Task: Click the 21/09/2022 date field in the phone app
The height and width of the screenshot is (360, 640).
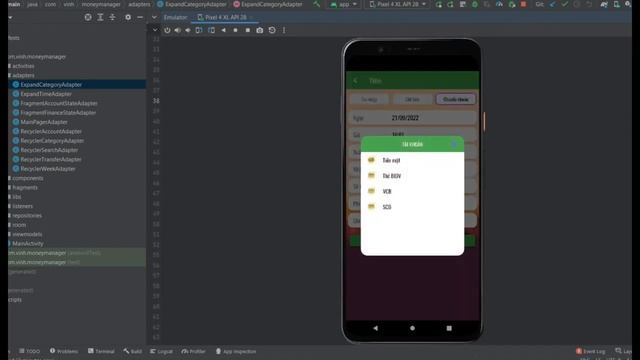Action: pyautogui.click(x=412, y=118)
